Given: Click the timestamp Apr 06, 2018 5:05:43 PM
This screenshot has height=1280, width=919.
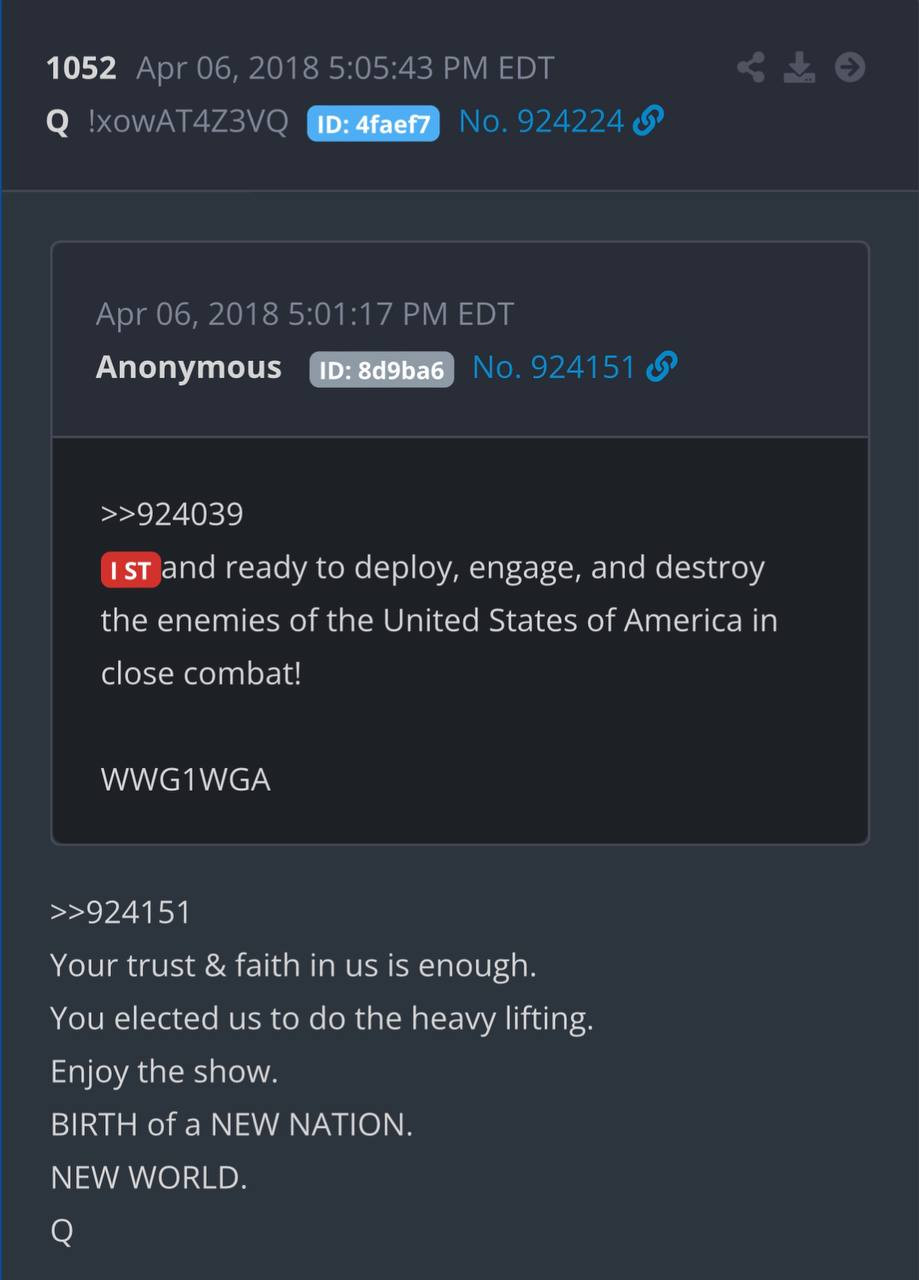Looking at the screenshot, I should 321,69.
